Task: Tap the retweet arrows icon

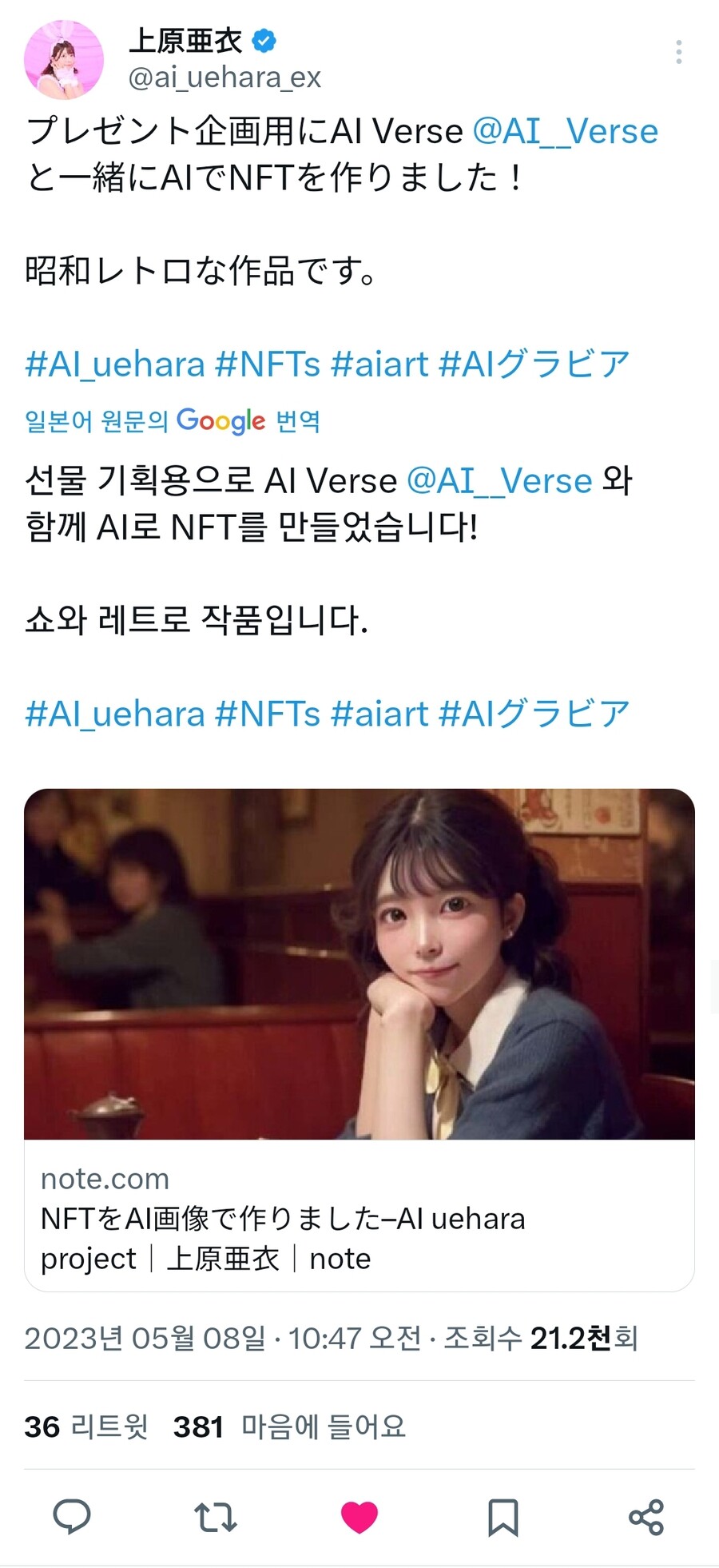Action: click(216, 1516)
